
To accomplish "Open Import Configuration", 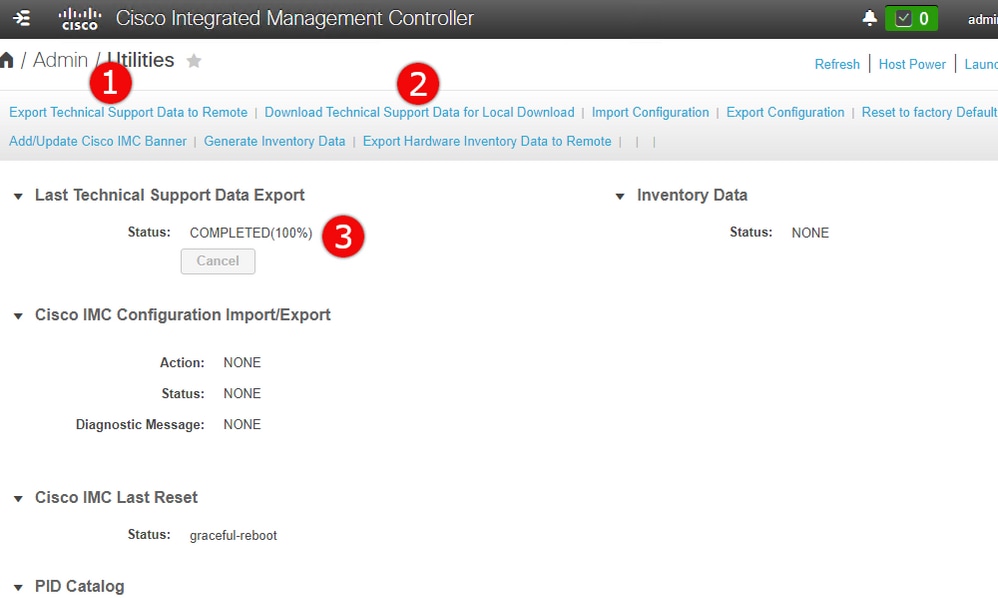I will (650, 112).
